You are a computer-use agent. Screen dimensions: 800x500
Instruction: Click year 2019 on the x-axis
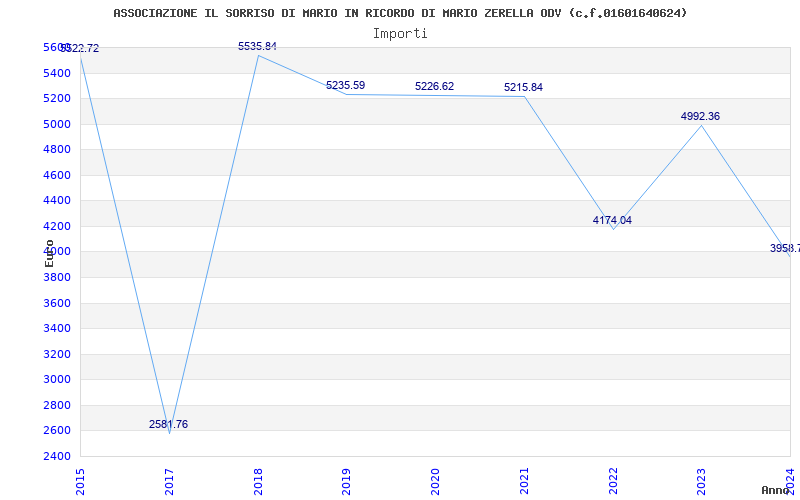pos(346,479)
